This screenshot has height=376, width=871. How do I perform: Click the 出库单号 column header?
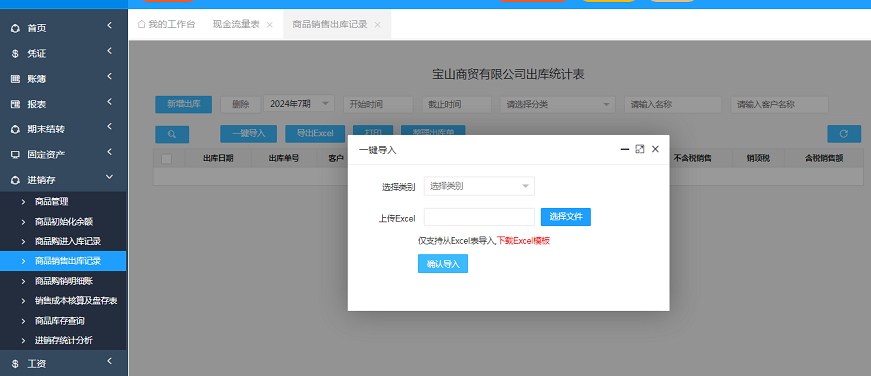pyautogui.click(x=284, y=159)
